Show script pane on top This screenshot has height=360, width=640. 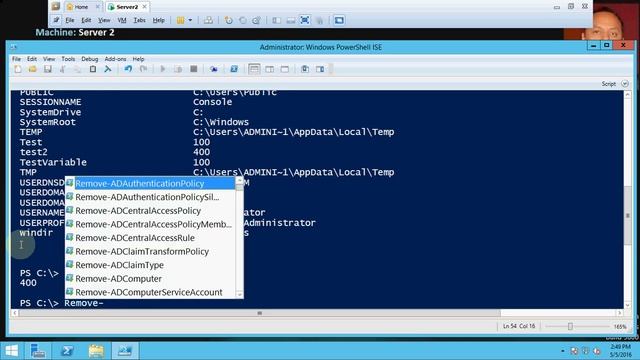point(254,69)
